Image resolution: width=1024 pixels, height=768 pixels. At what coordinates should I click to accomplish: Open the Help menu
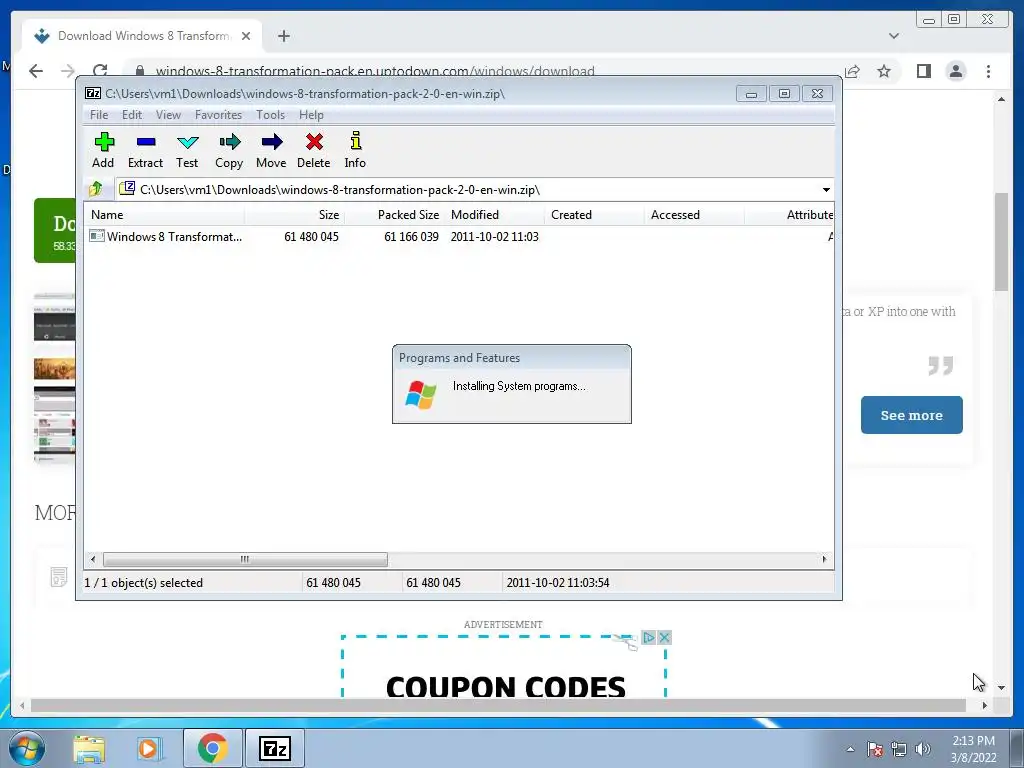(x=311, y=115)
